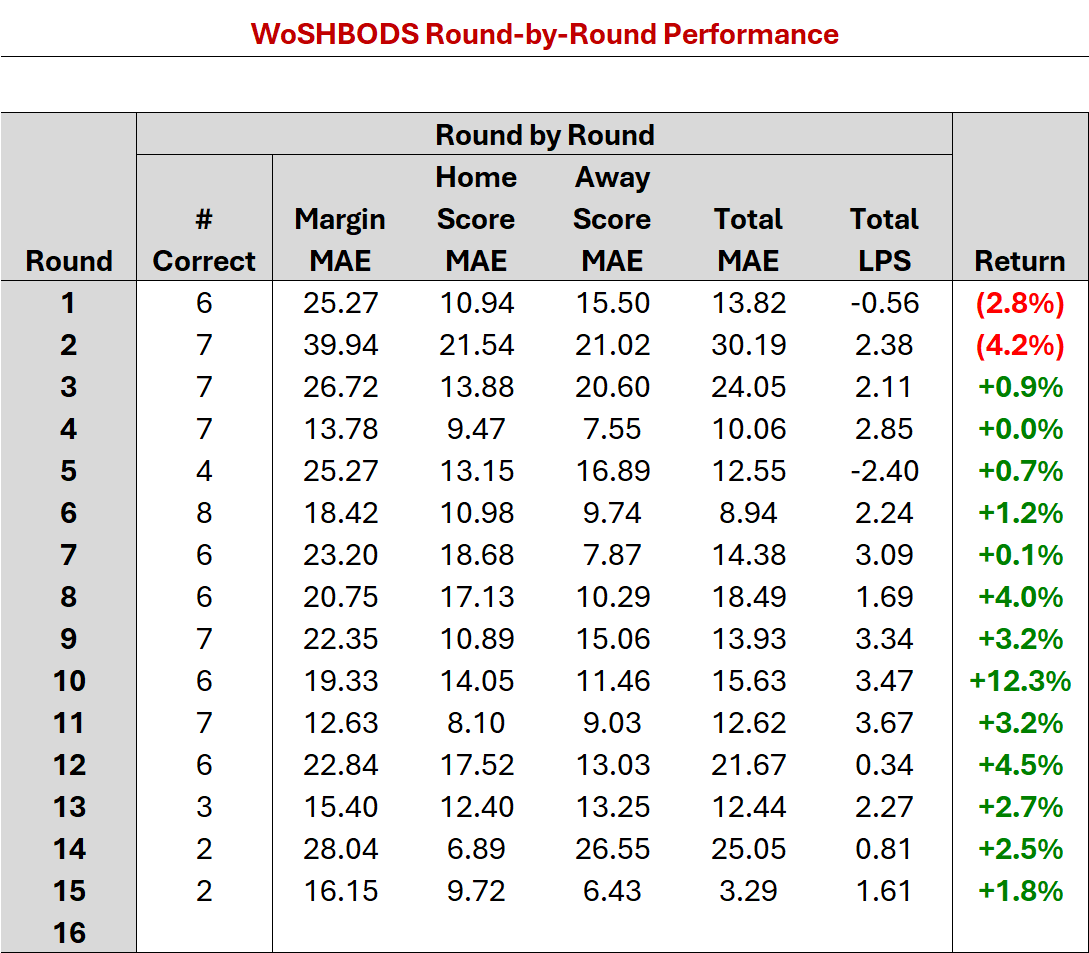The width and height of the screenshot is (1089, 953).
Task: Click Round 10 return +12.3%
Action: [x=1020, y=681]
